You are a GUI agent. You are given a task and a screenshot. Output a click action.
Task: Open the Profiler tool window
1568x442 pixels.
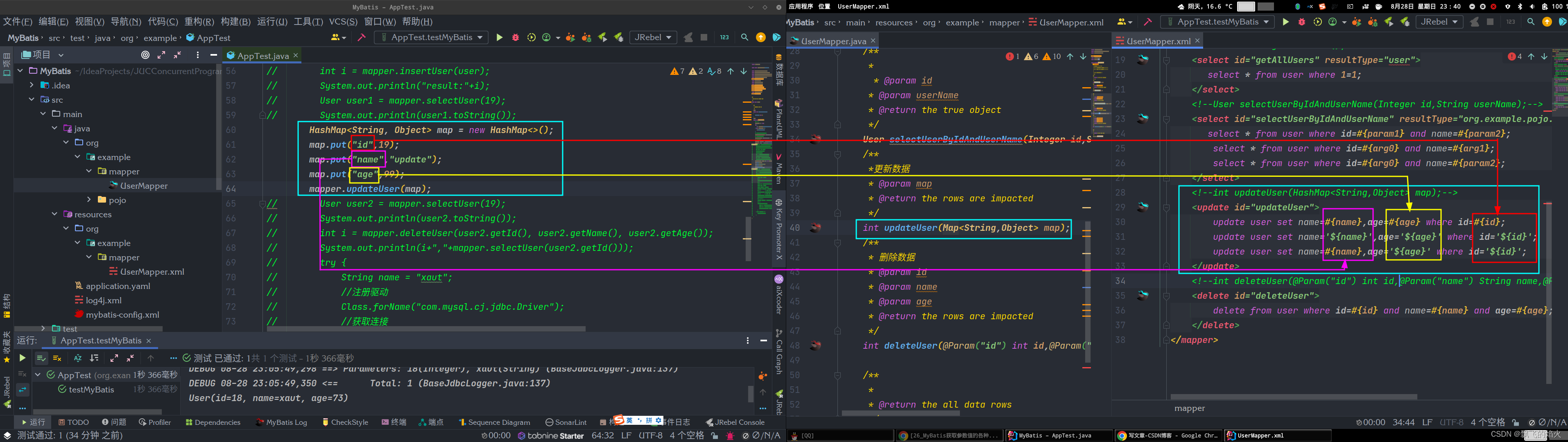click(x=155, y=422)
